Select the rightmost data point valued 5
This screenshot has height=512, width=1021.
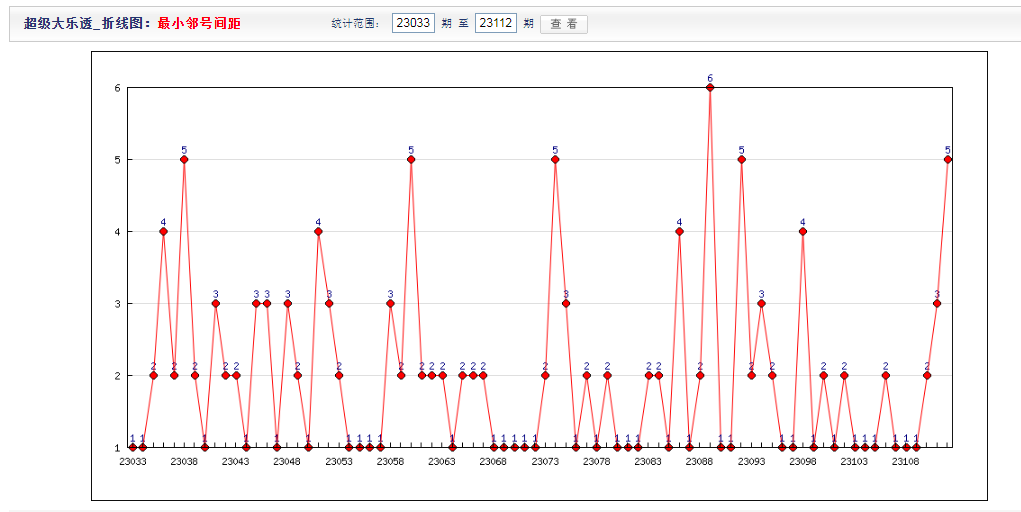click(x=947, y=159)
